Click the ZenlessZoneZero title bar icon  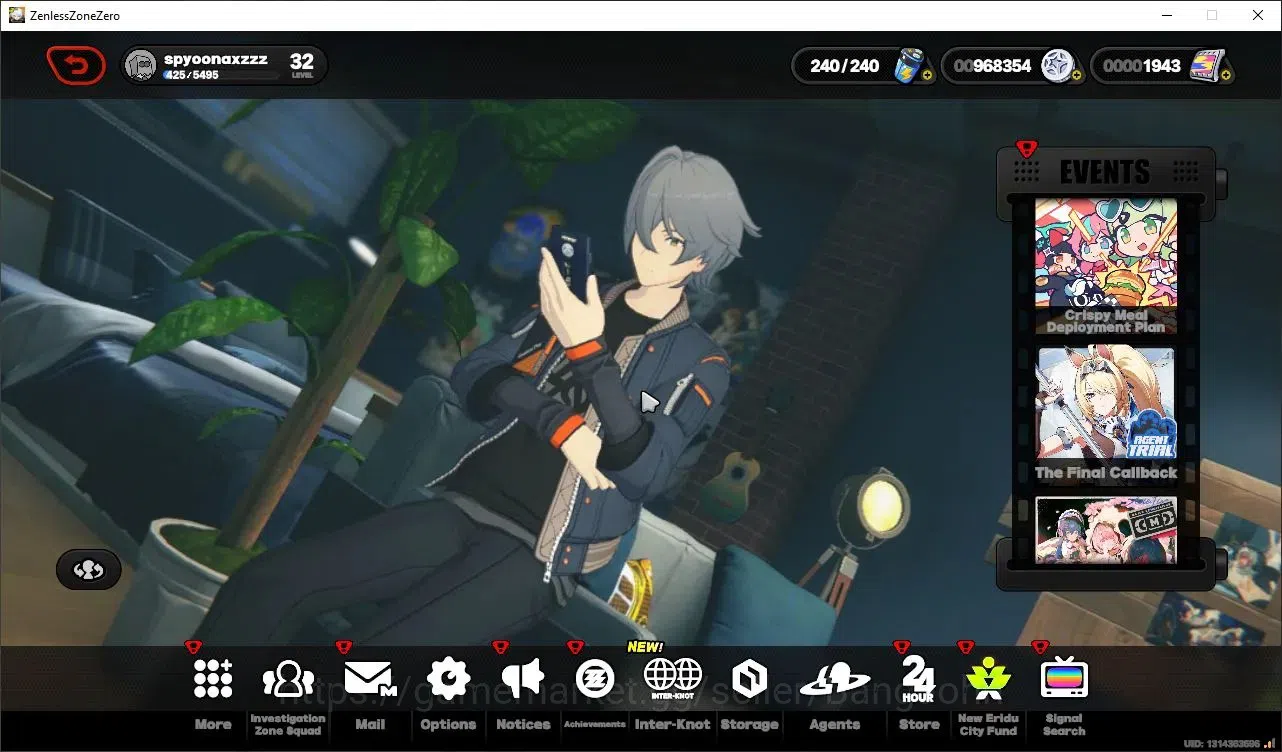pyautogui.click(x=17, y=15)
